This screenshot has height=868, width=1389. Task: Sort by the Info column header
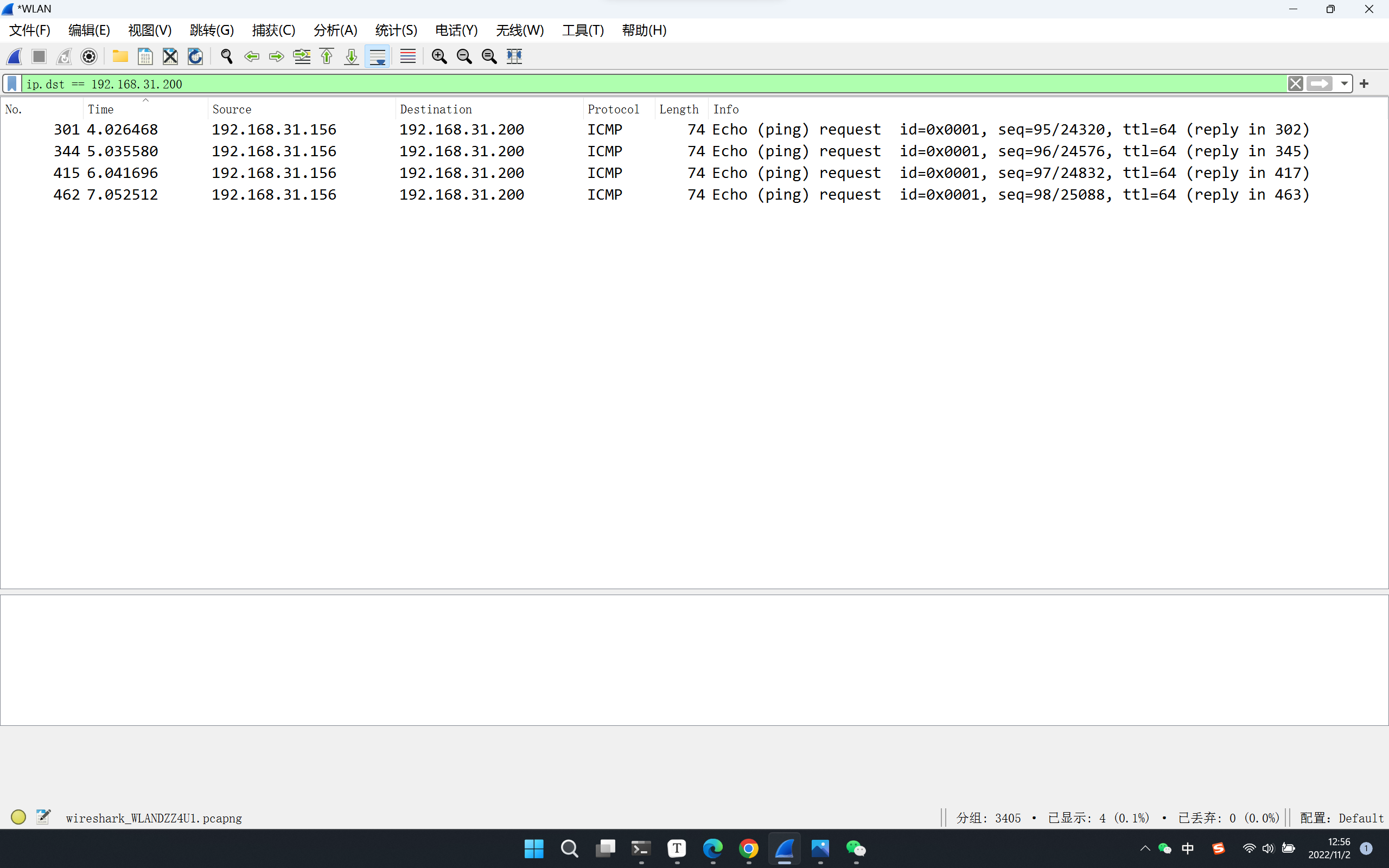[1048, 109]
